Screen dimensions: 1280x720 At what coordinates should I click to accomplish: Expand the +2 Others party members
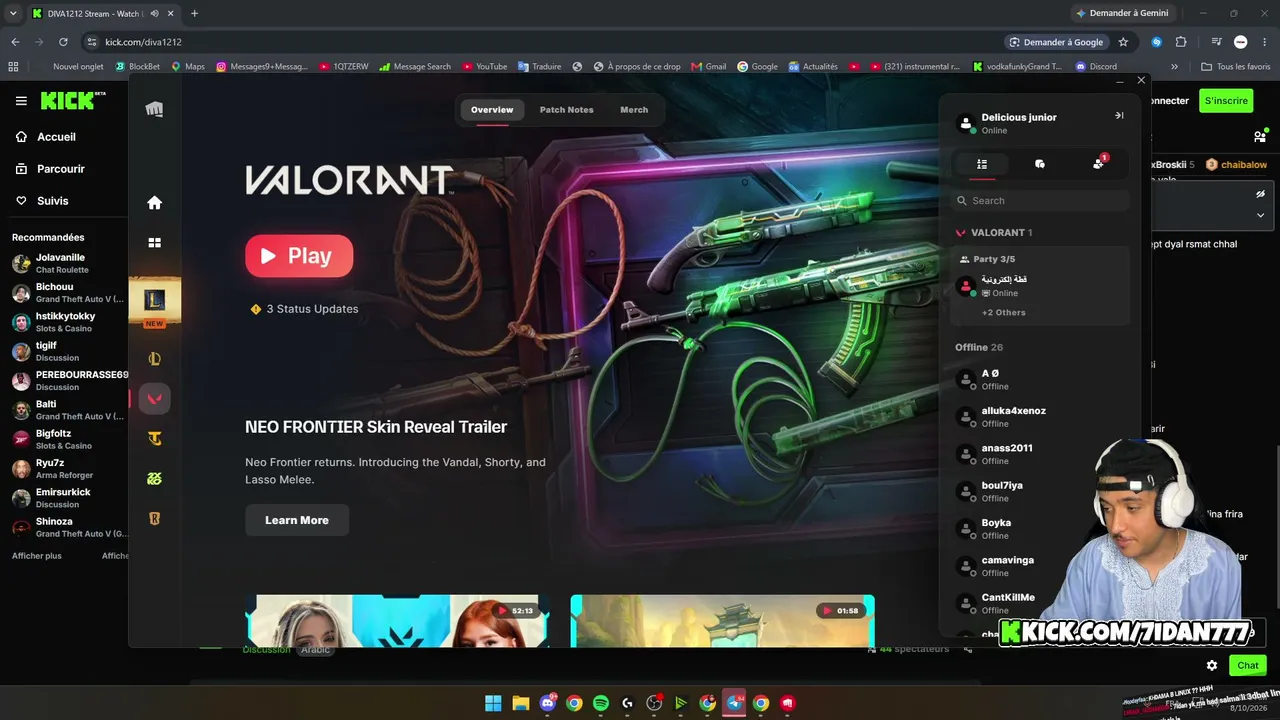(1003, 313)
